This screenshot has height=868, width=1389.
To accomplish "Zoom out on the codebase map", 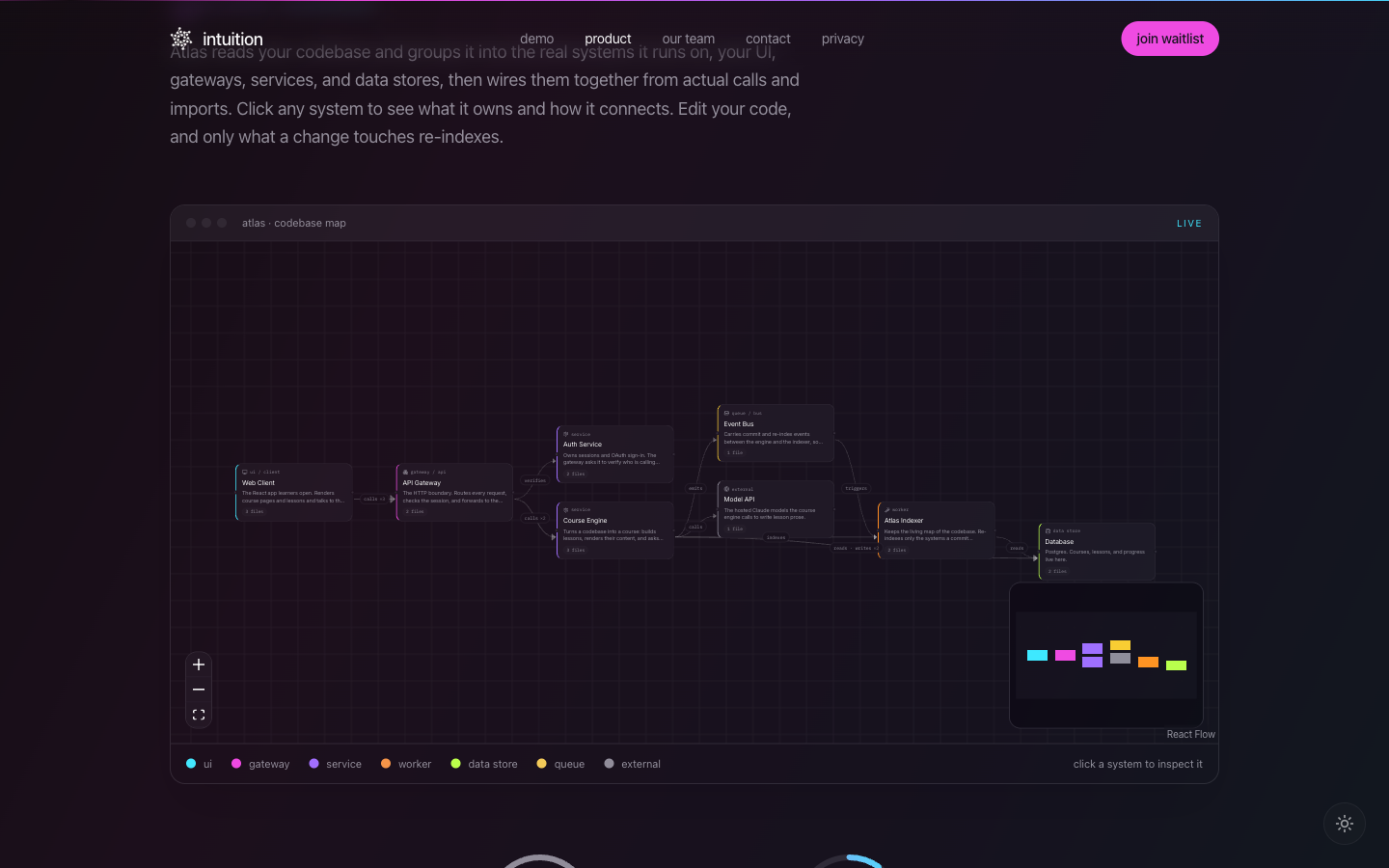I will pos(199,690).
